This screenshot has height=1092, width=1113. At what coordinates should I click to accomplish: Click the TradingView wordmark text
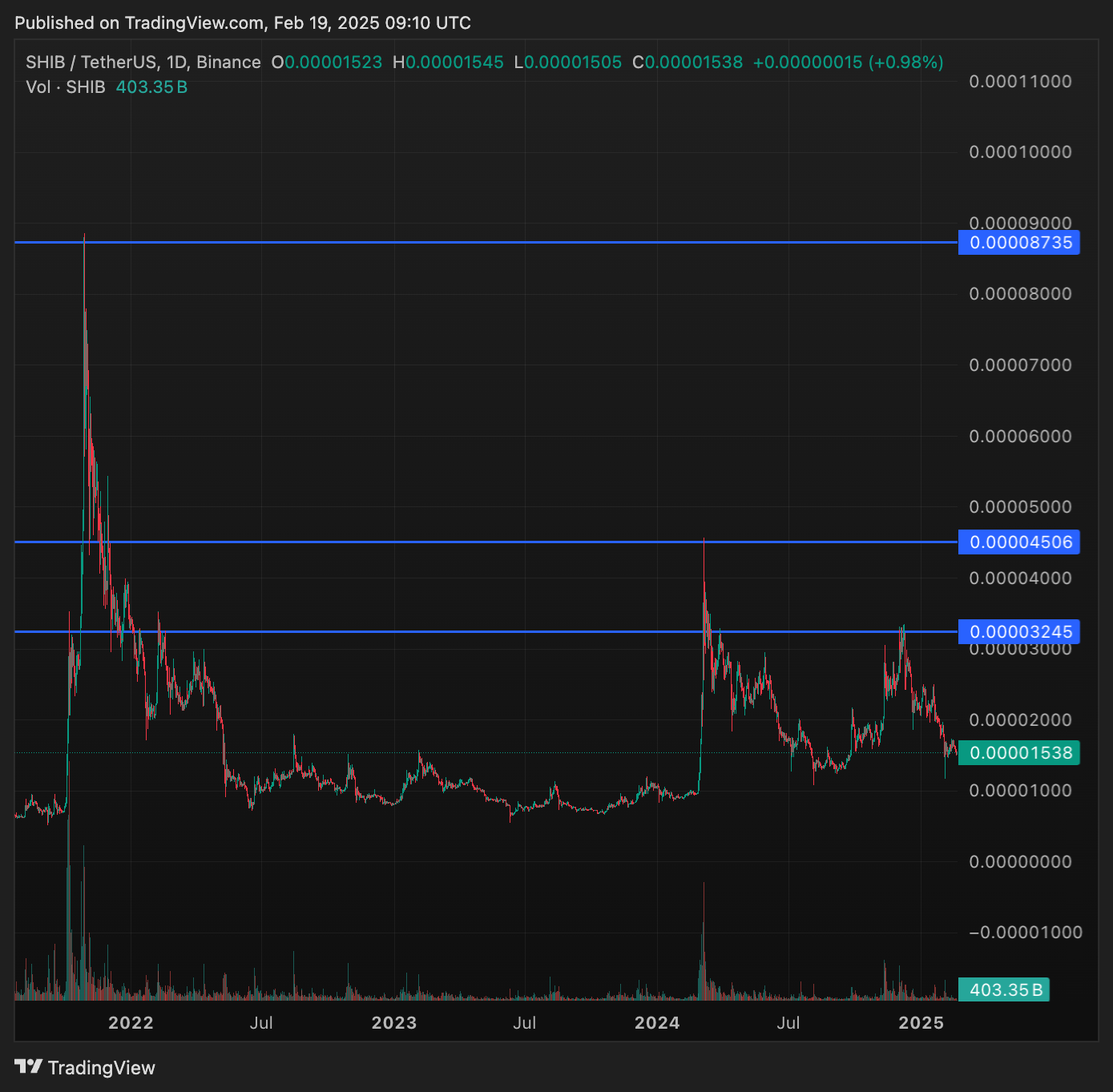[x=101, y=1067]
